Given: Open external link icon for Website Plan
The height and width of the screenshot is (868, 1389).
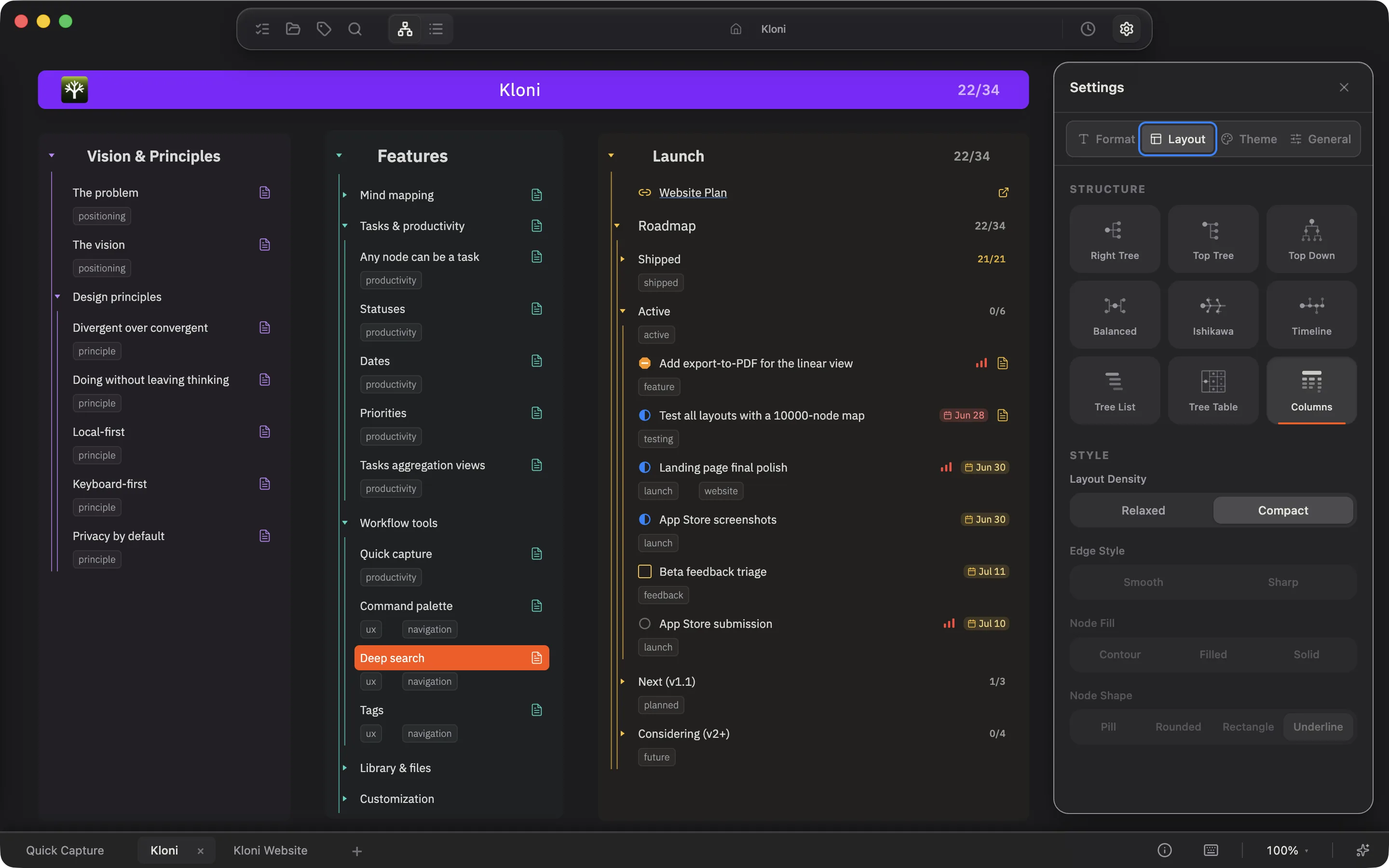Looking at the screenshot, I should click(1003, 192).
